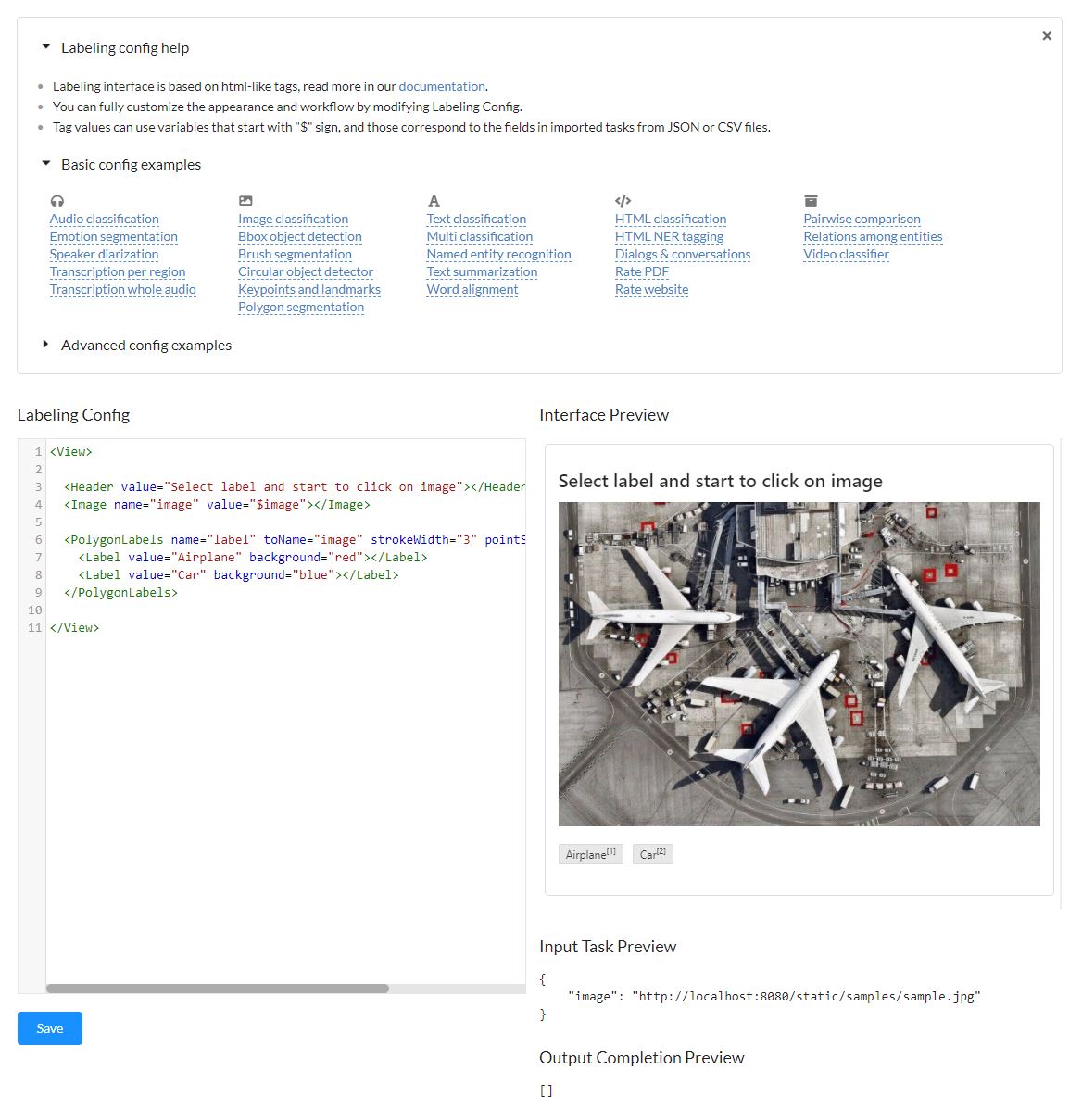The height and width of the screenshot is (1120, 1082).
Task: Click code line with Car label
Action: (238, 575)
